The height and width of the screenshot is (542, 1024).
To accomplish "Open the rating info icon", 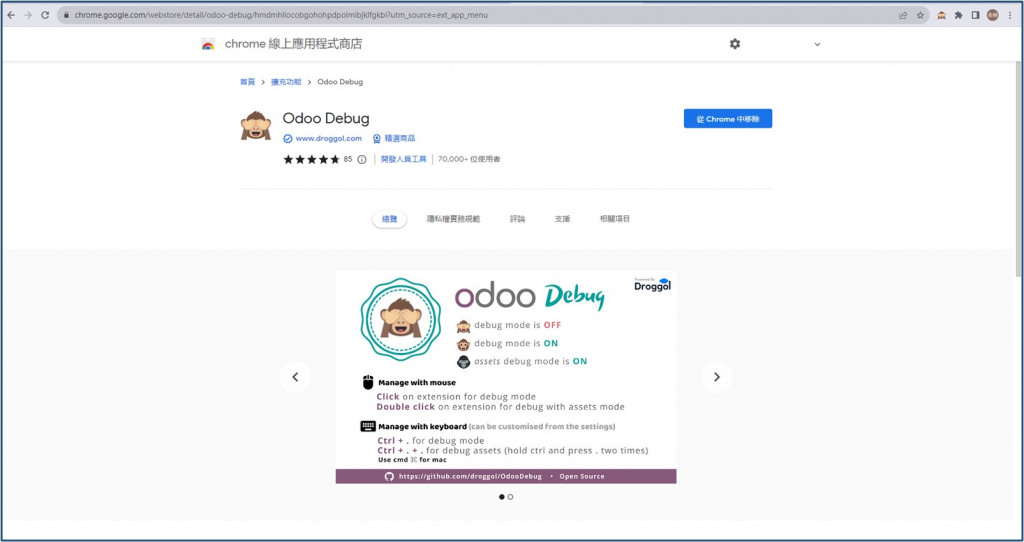I will coord(362,159).
